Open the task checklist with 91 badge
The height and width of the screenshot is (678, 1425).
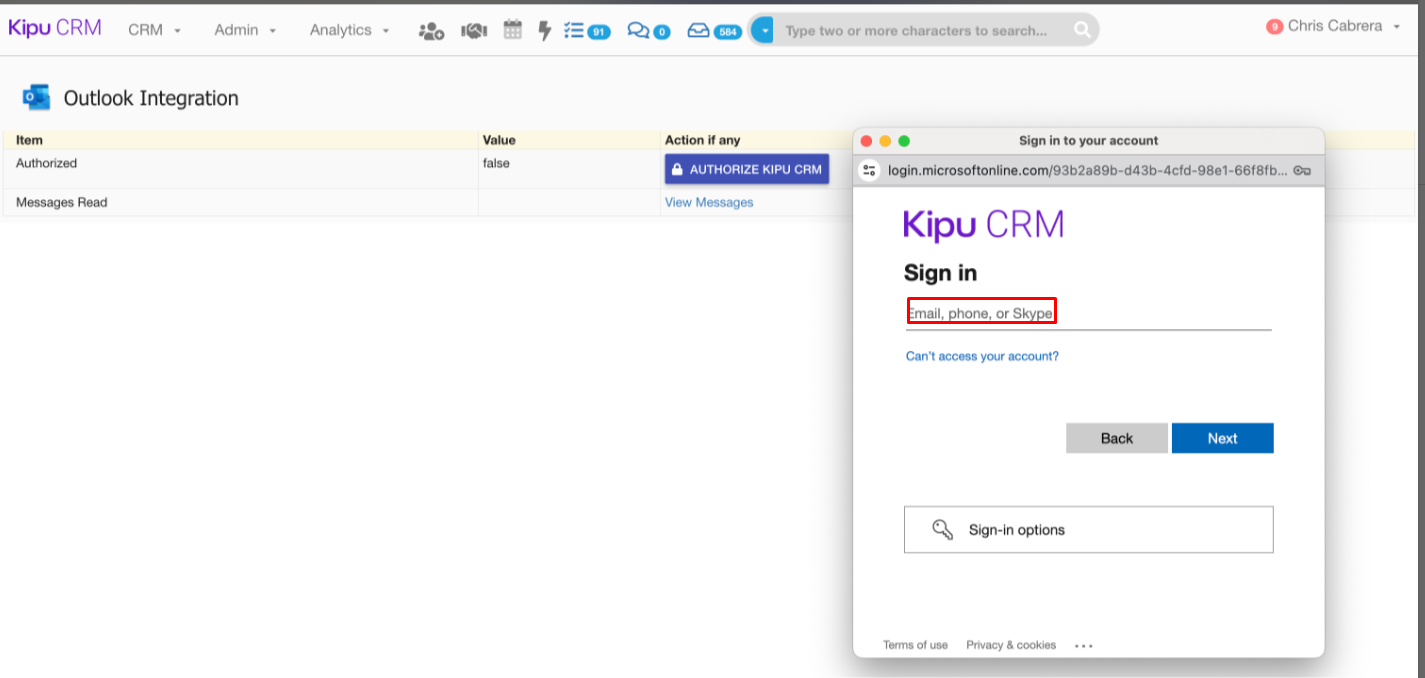tap(586, 31)
